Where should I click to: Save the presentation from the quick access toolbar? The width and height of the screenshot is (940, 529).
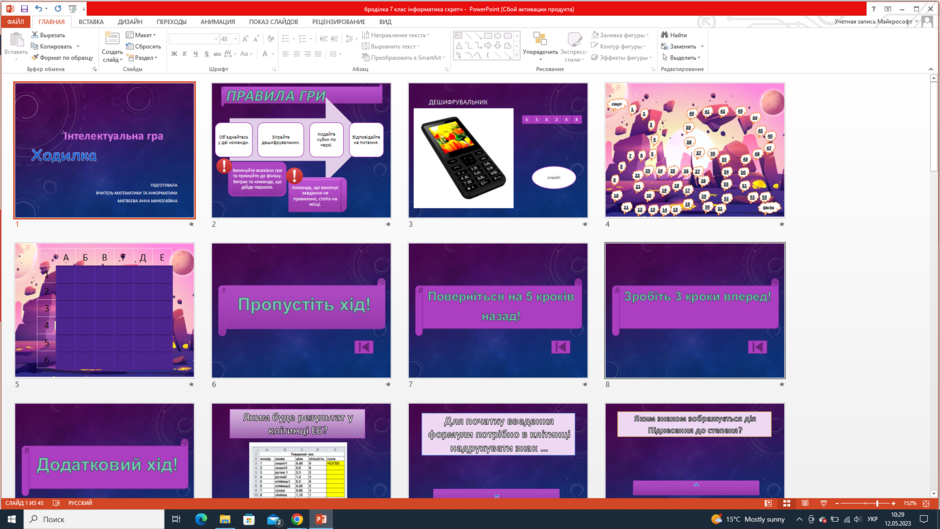[24, 9]
